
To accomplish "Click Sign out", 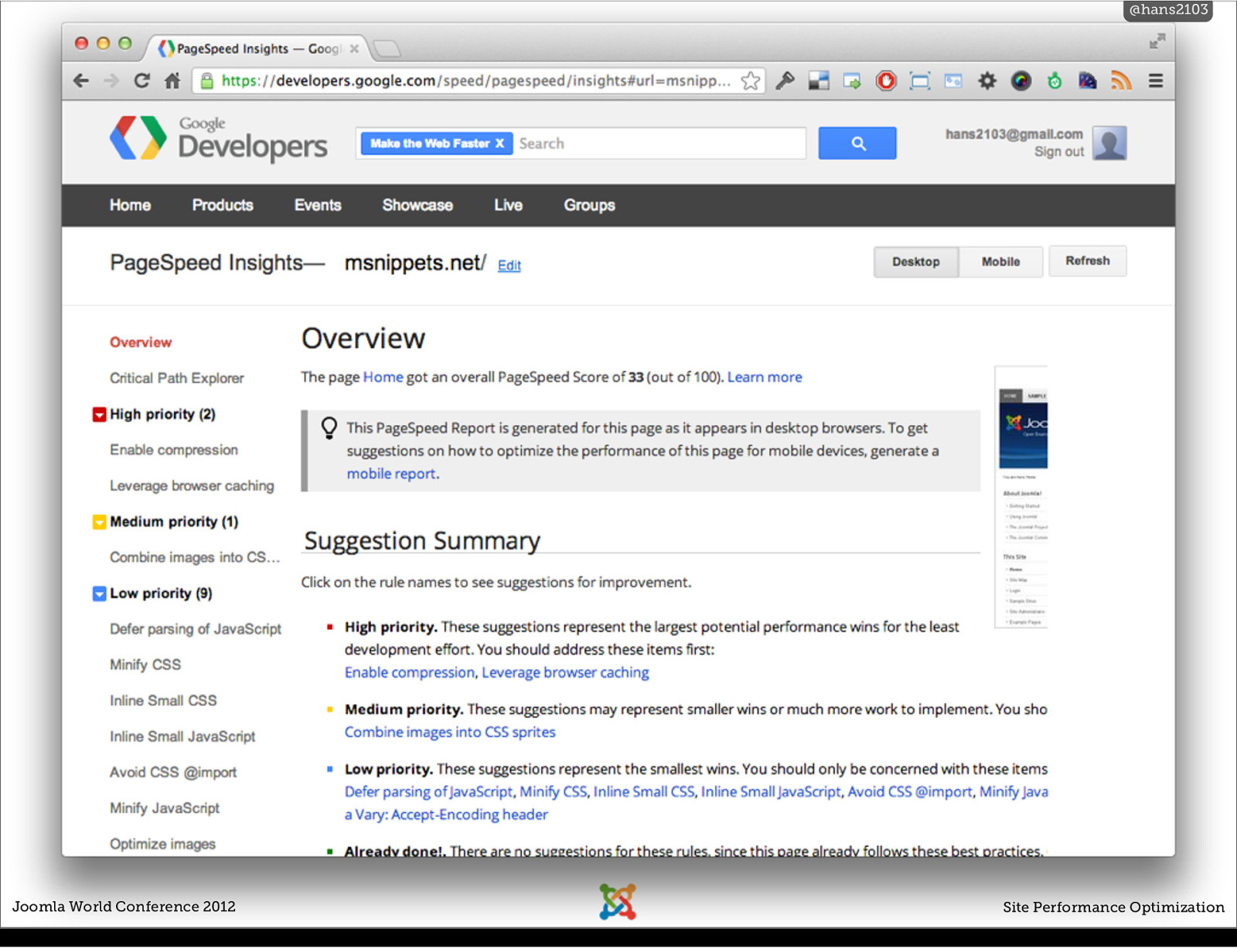I will [1058, 151].
